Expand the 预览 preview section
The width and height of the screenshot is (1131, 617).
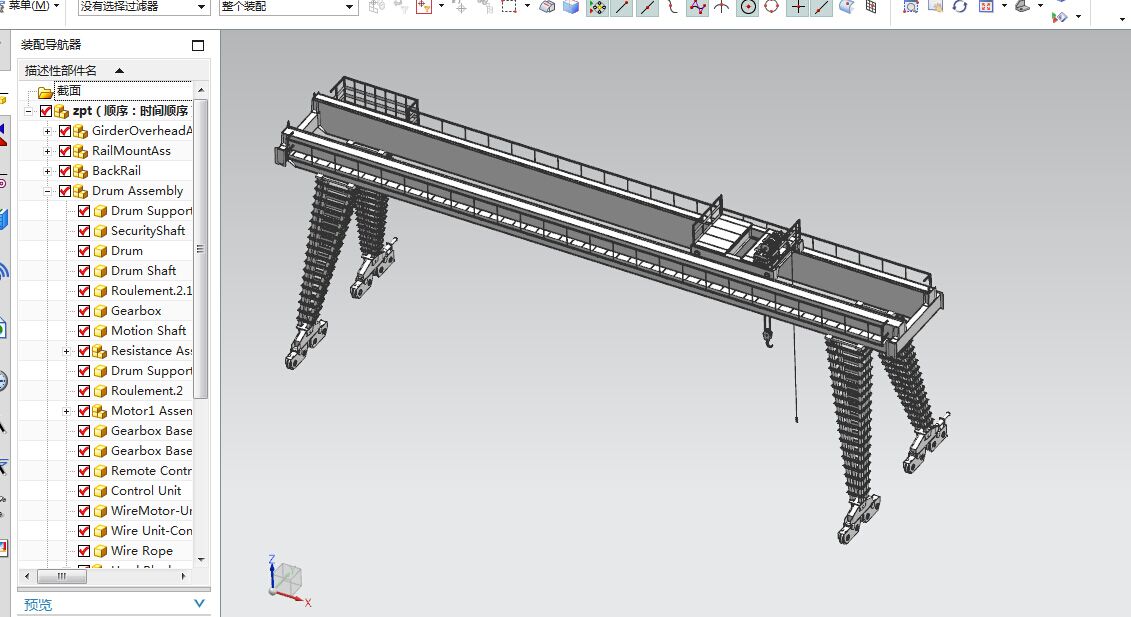199,604
